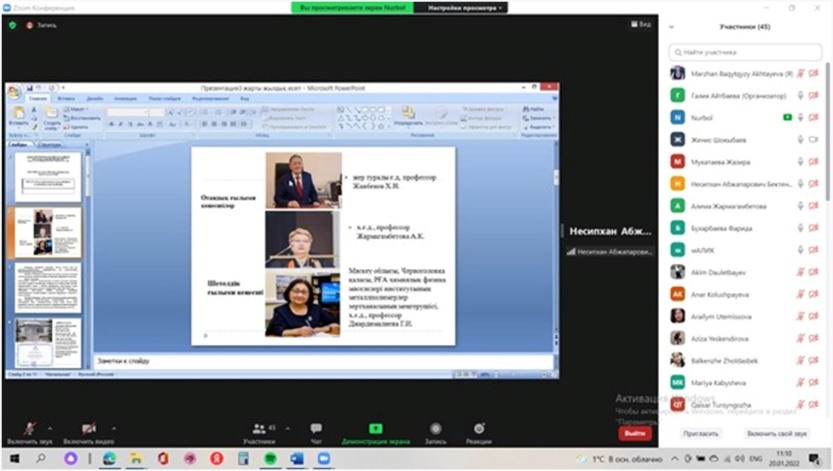833x471 pixels.
Task: Click Пригласить button in participants panel
Action: click(701, 434)
